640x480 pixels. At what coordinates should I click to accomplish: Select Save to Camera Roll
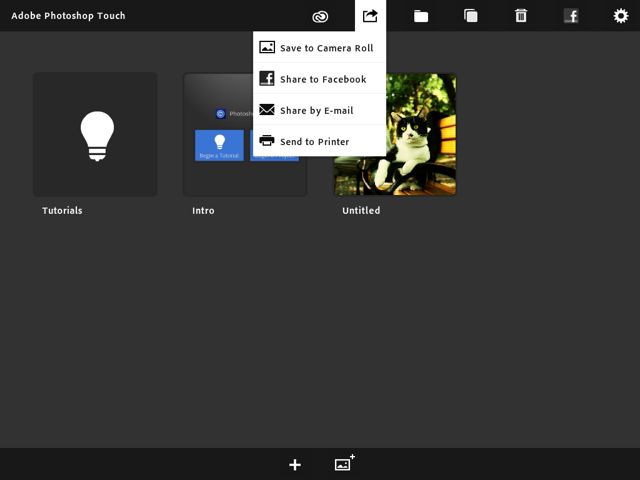[320, 47]
